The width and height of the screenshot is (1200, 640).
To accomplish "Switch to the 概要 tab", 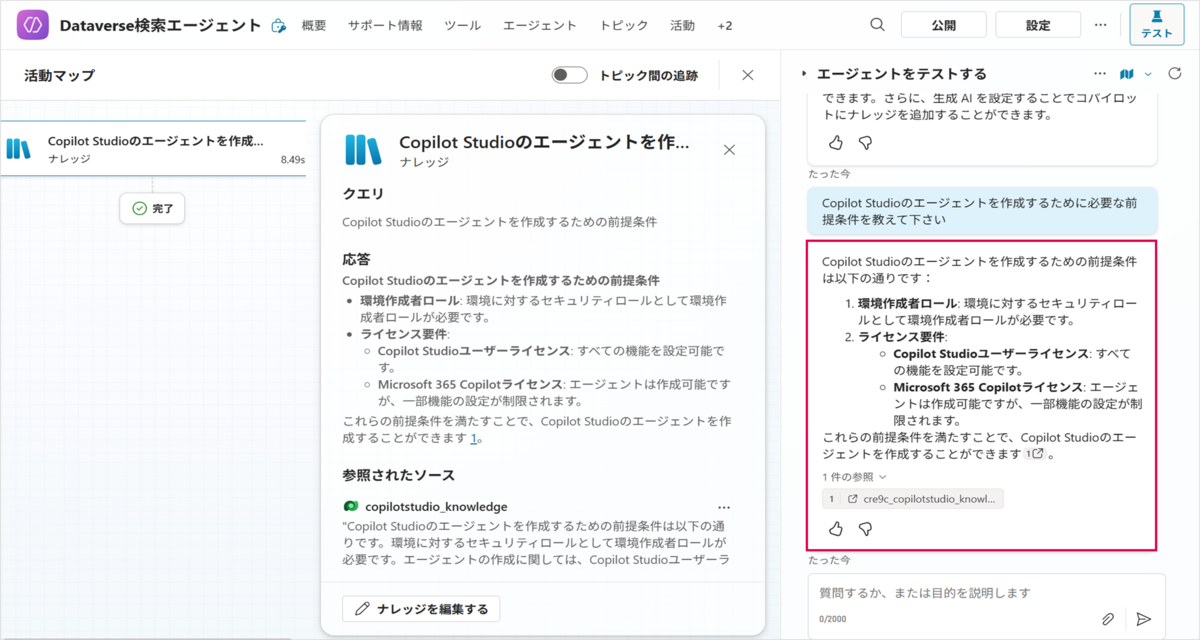I will (x=314, y=26).
